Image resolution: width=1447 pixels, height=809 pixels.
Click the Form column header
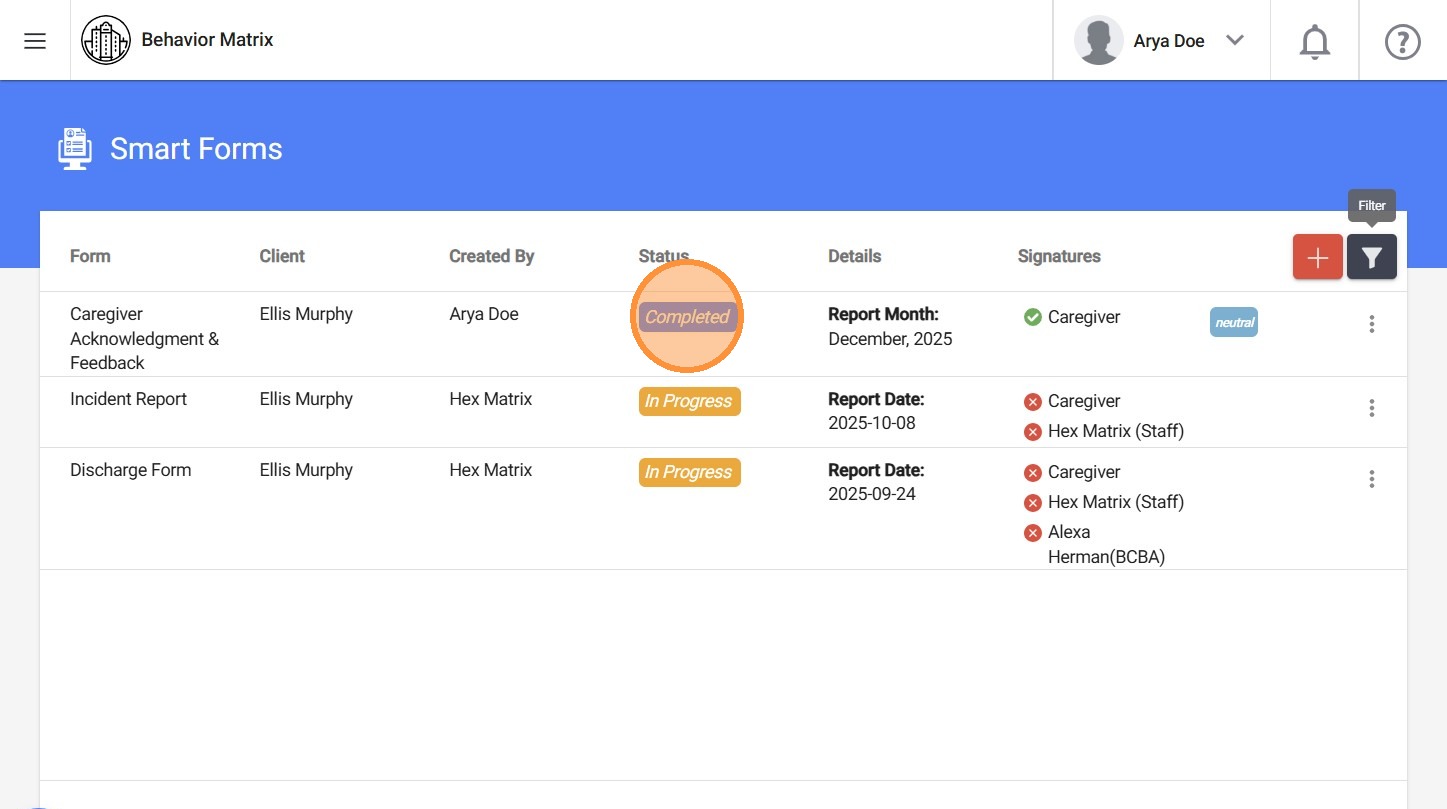(x=90, y=256)
